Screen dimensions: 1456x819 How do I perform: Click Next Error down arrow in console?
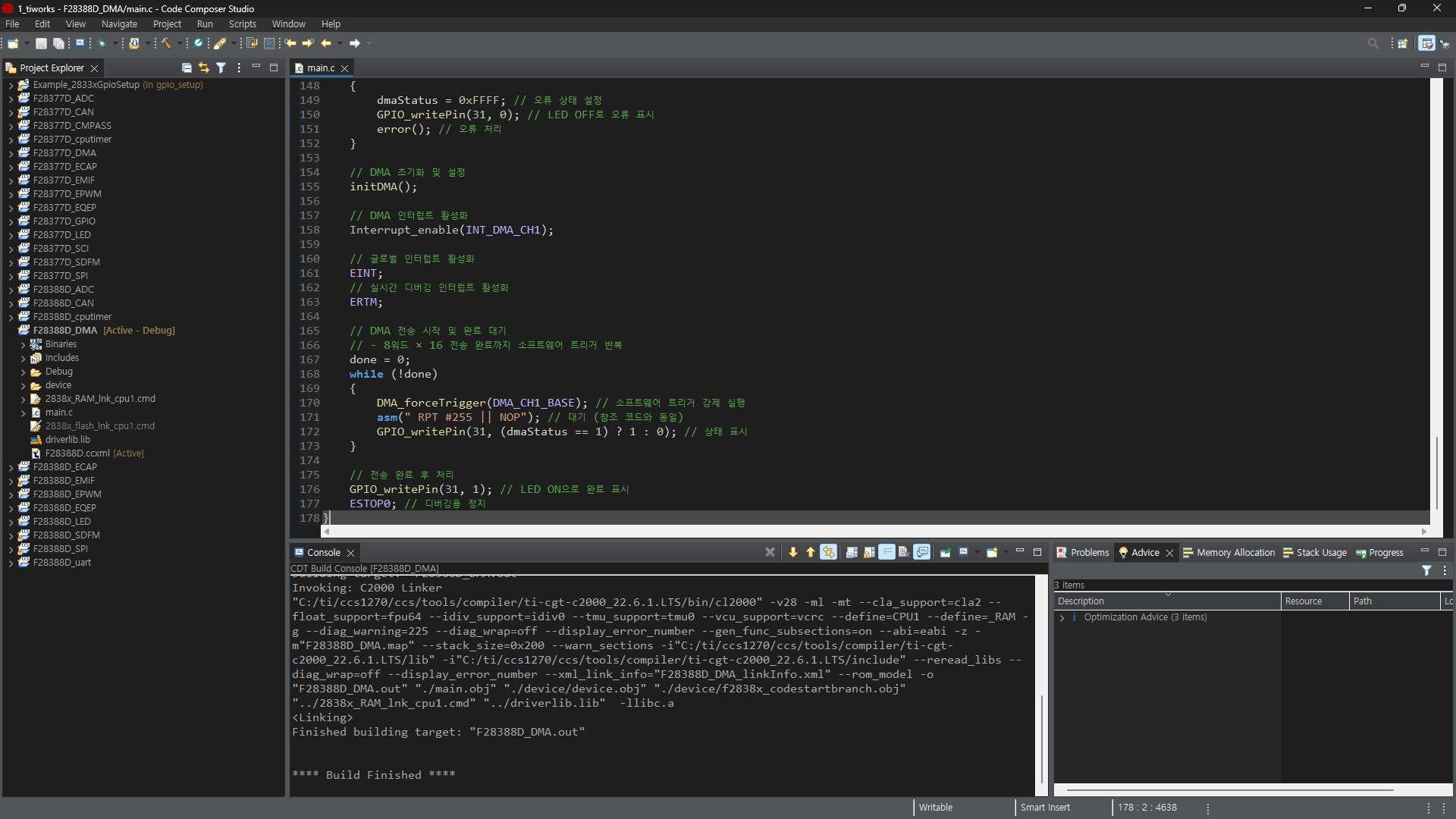[793, 552]
